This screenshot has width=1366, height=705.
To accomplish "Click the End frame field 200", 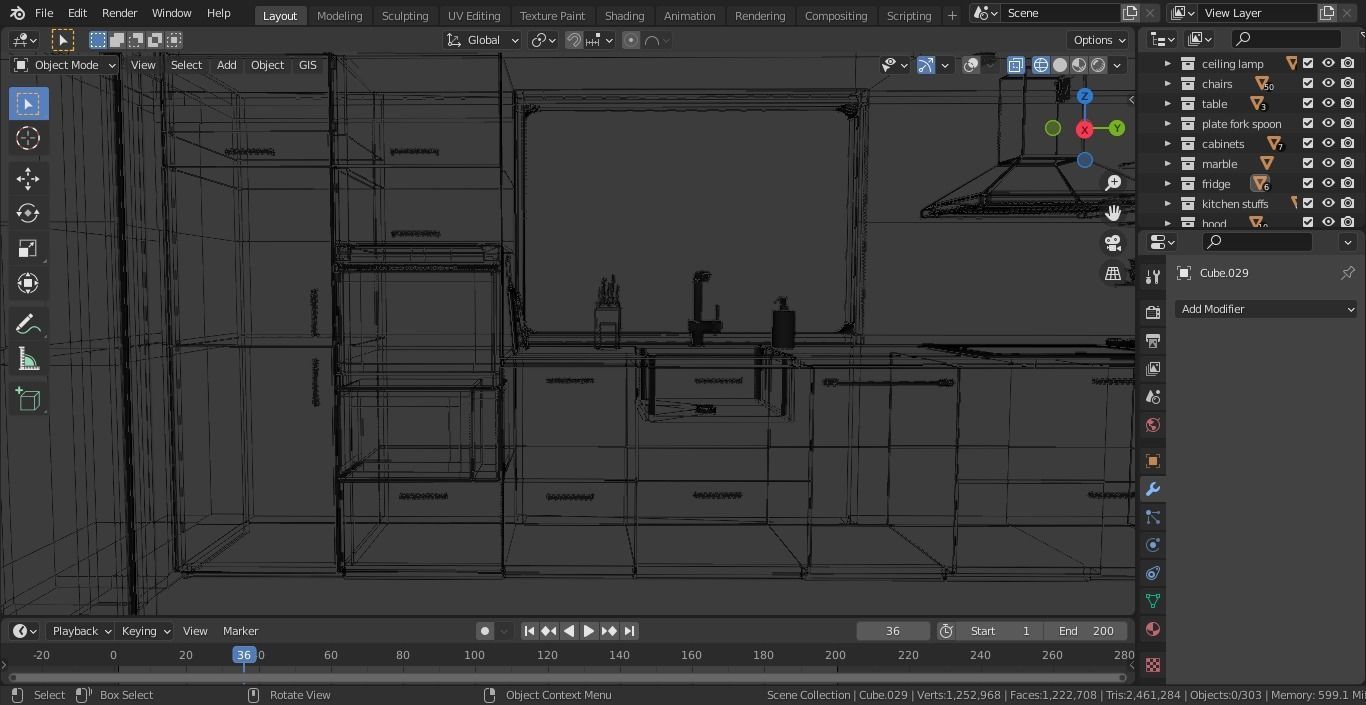I will 1086,631.
